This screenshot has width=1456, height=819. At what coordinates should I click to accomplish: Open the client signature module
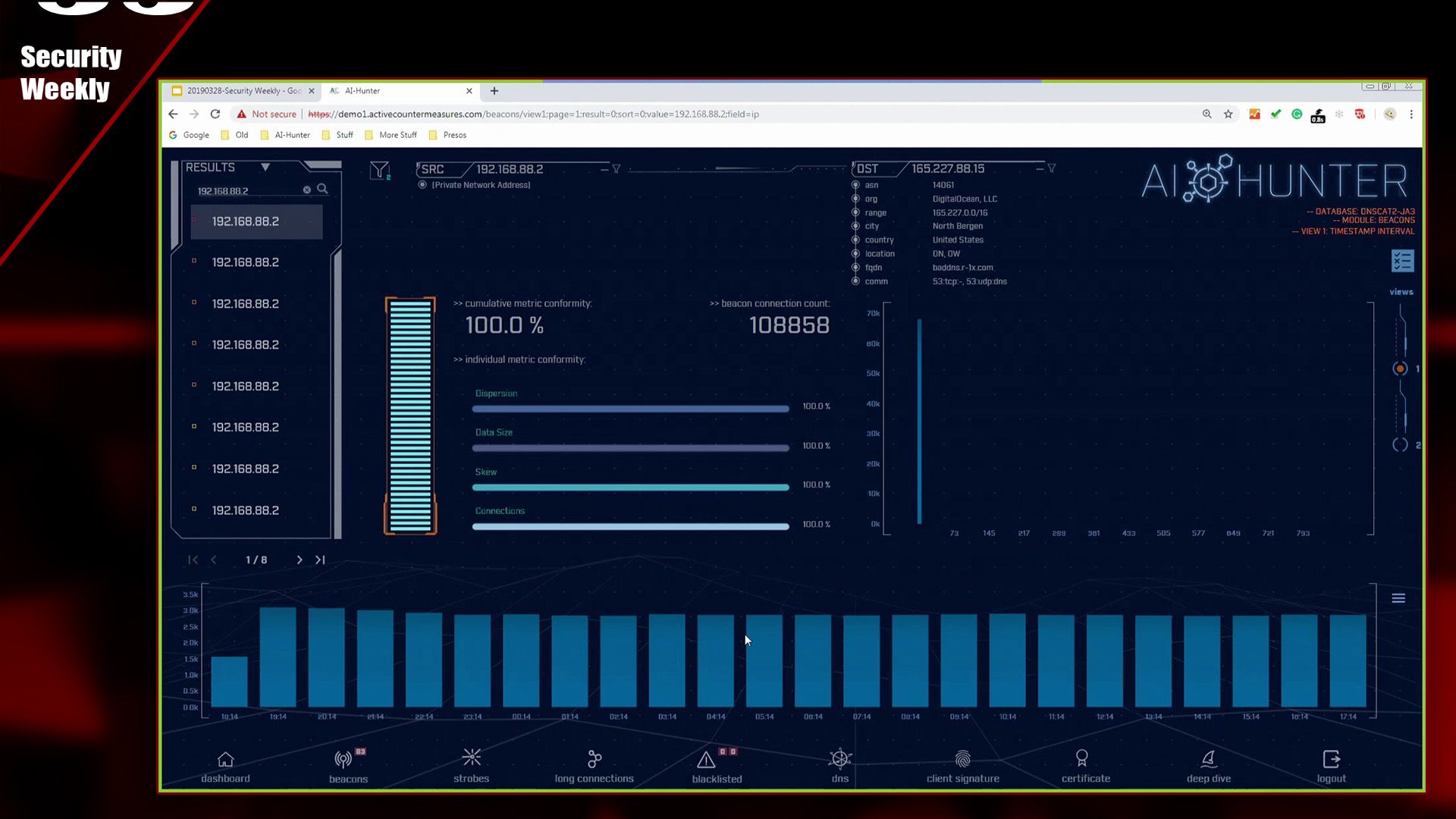[962, 767]
